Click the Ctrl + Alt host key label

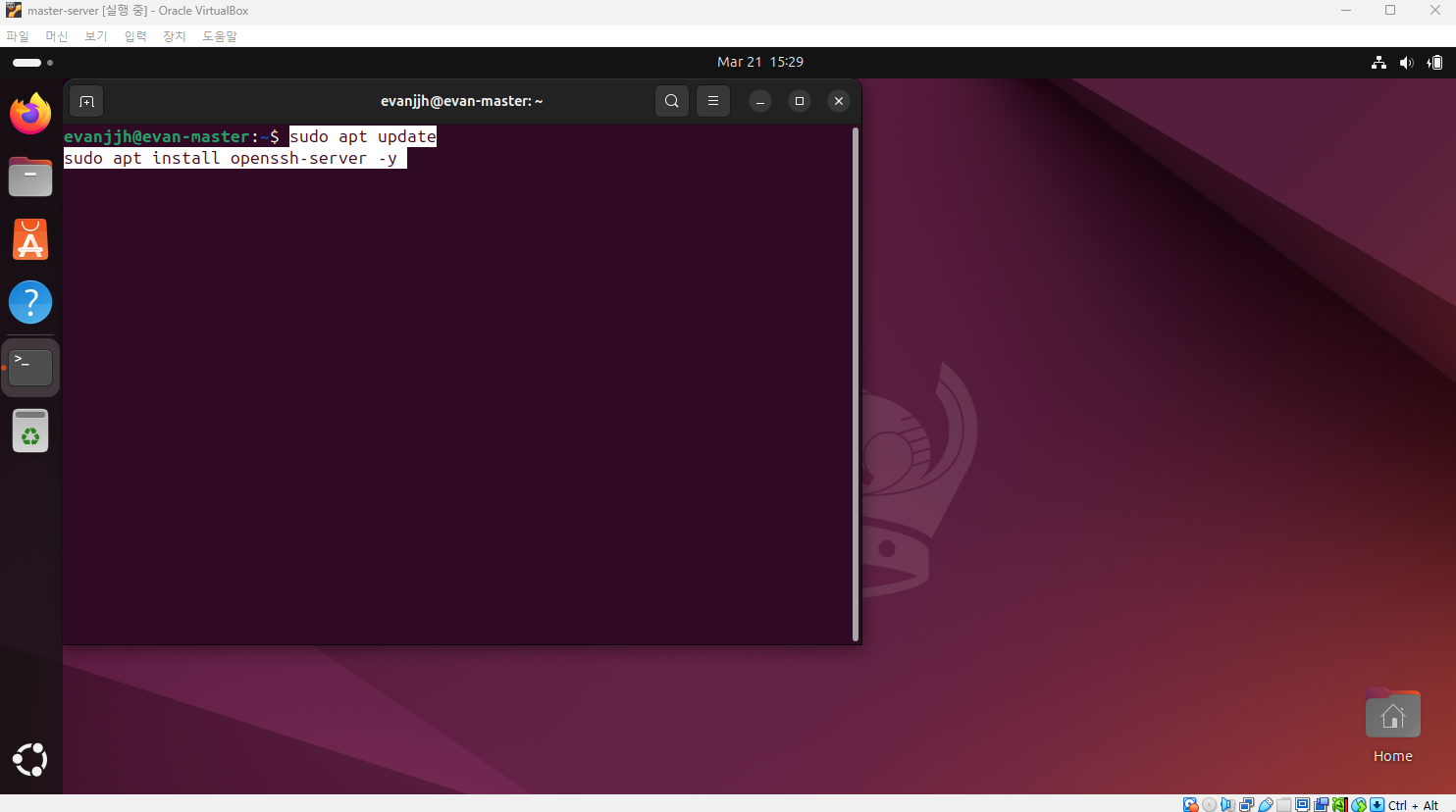[x=1414, y=805]
